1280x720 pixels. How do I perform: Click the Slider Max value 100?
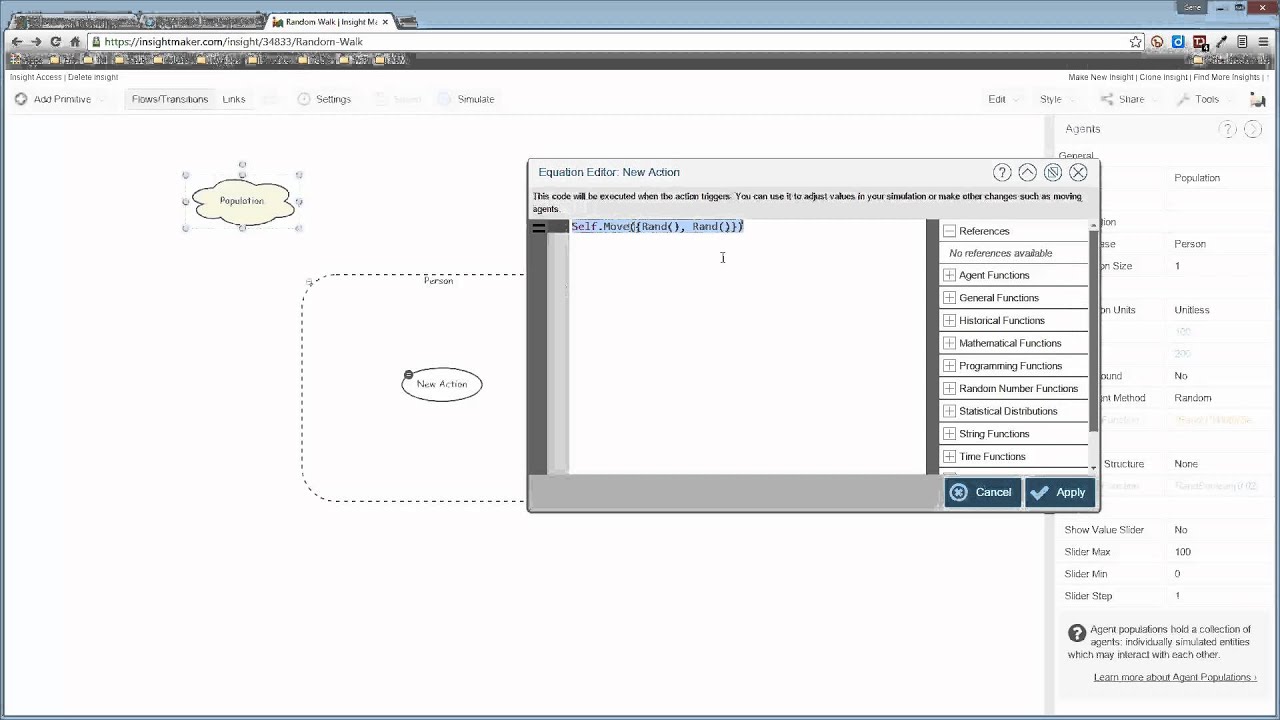pos(1182,552)
